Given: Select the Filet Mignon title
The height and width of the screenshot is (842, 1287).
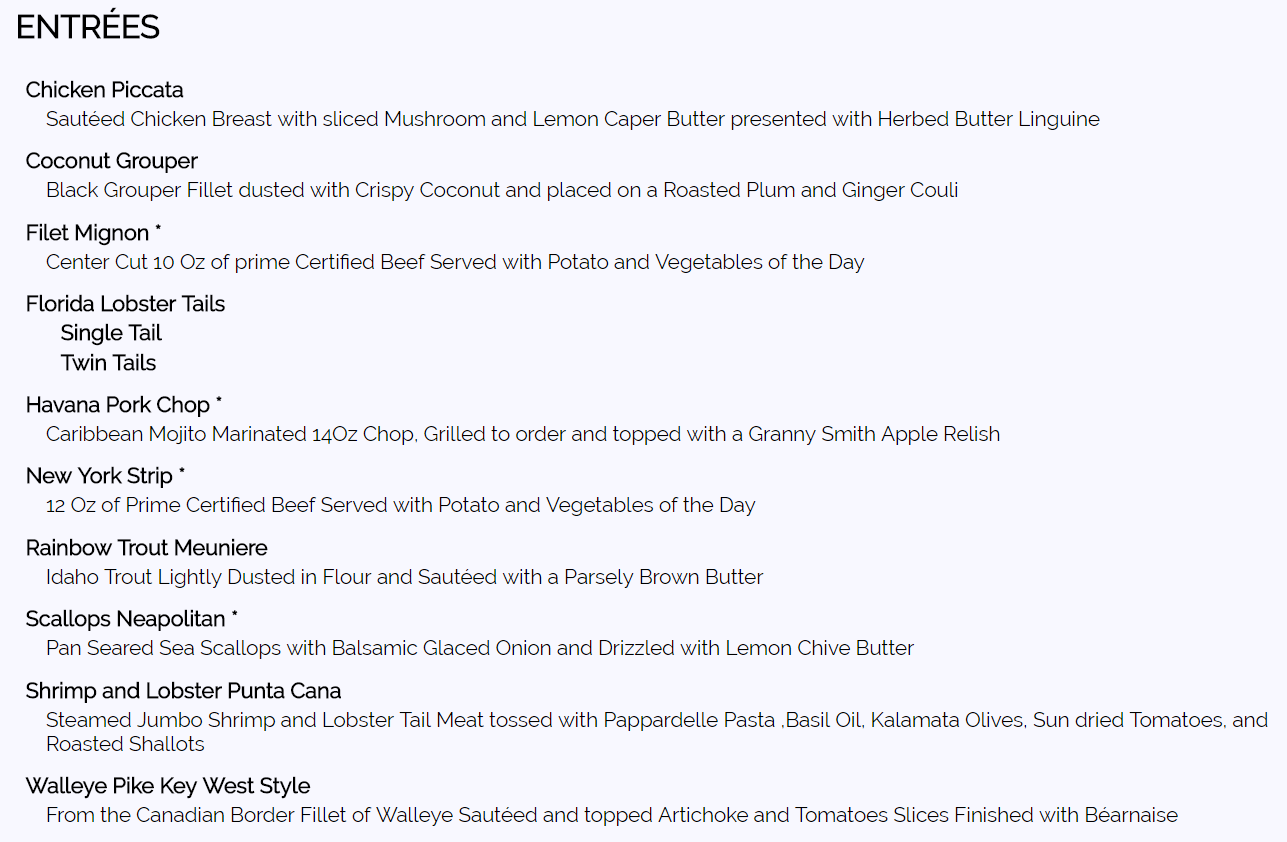Looking at the screenshot, I should [x=88, y=233].
